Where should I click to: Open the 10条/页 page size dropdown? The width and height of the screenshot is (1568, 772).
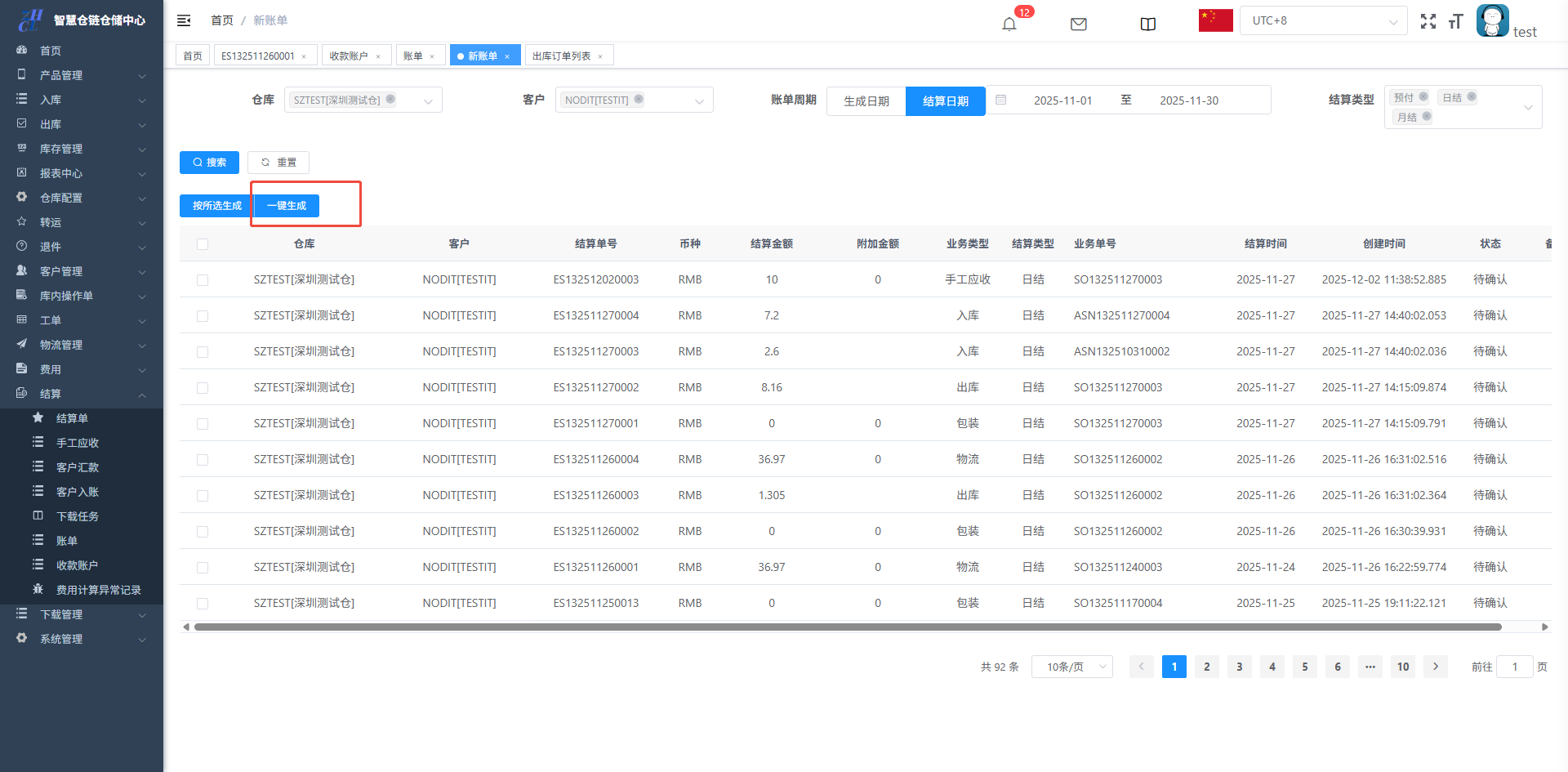(x=1071, y=667)
